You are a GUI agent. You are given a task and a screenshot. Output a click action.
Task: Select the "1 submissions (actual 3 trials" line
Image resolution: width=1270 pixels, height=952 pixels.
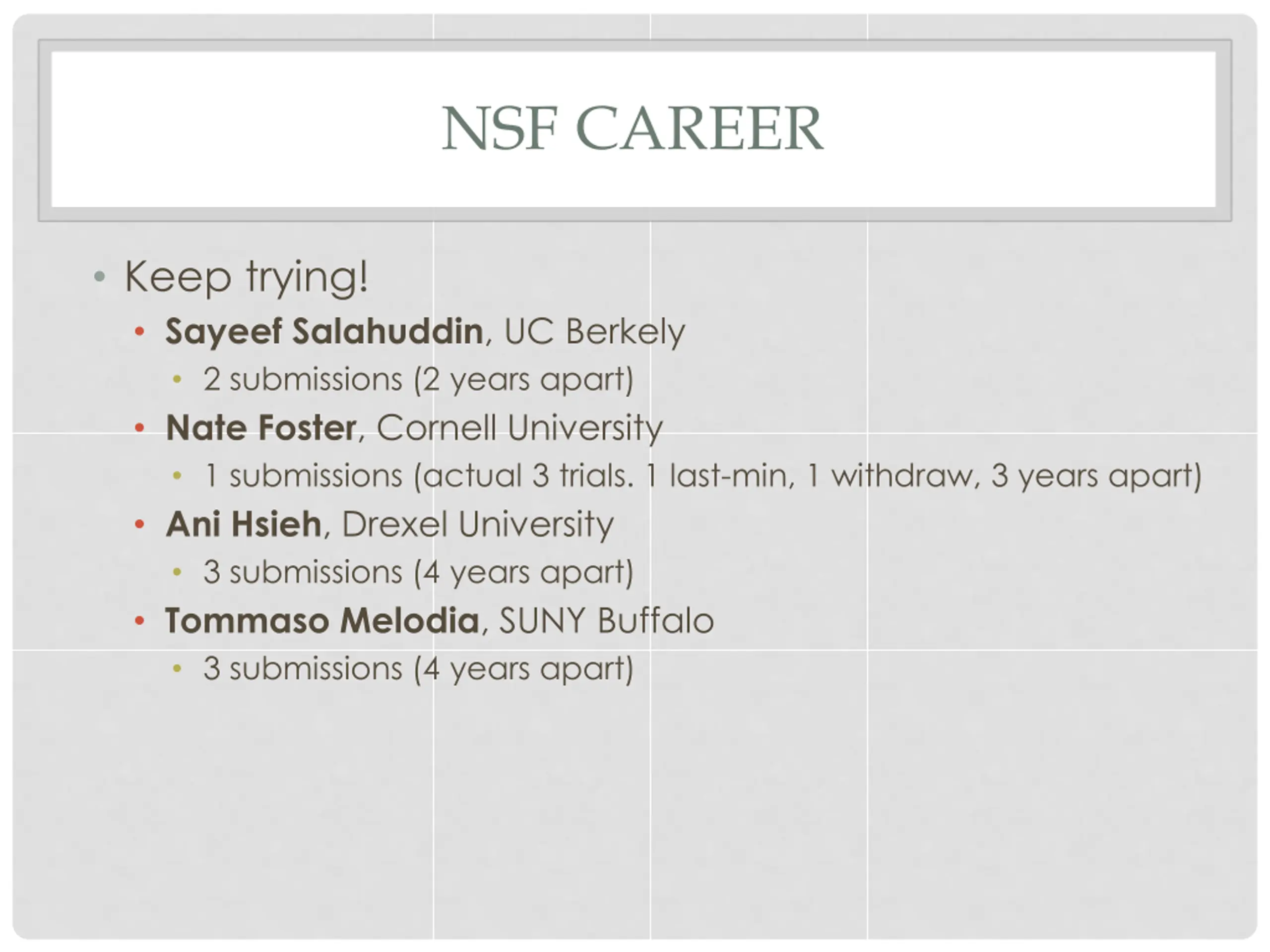pos(702,476)
